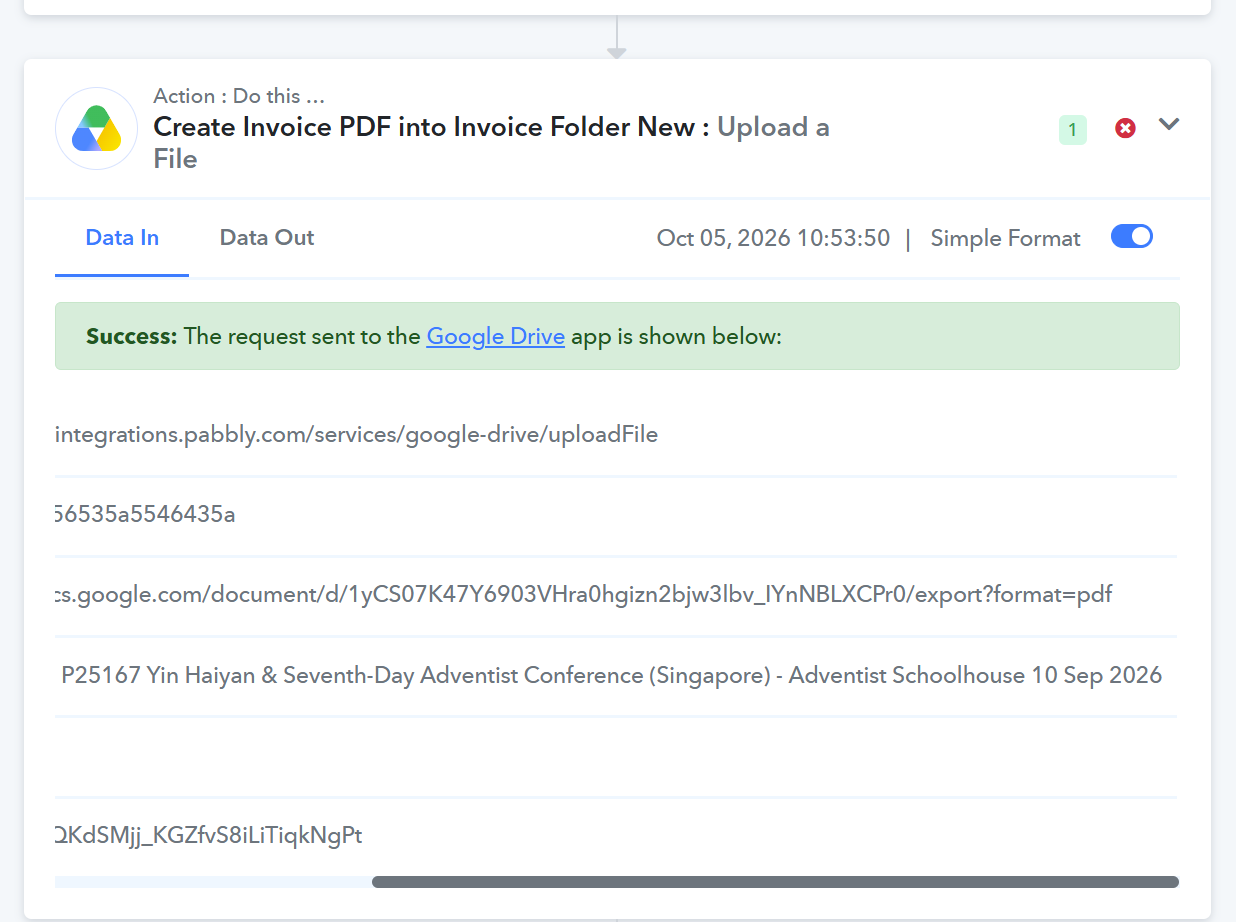1236x922 pixels.
Task: Select the Data In tab
Action: (122, 238)
